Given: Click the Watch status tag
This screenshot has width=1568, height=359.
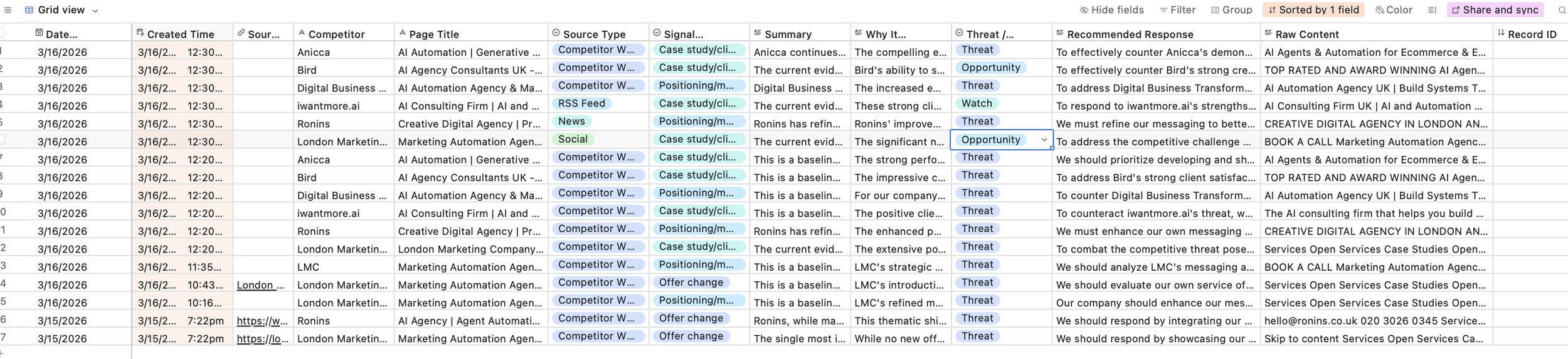Looking at the screenshot, I should click(977, 103).
